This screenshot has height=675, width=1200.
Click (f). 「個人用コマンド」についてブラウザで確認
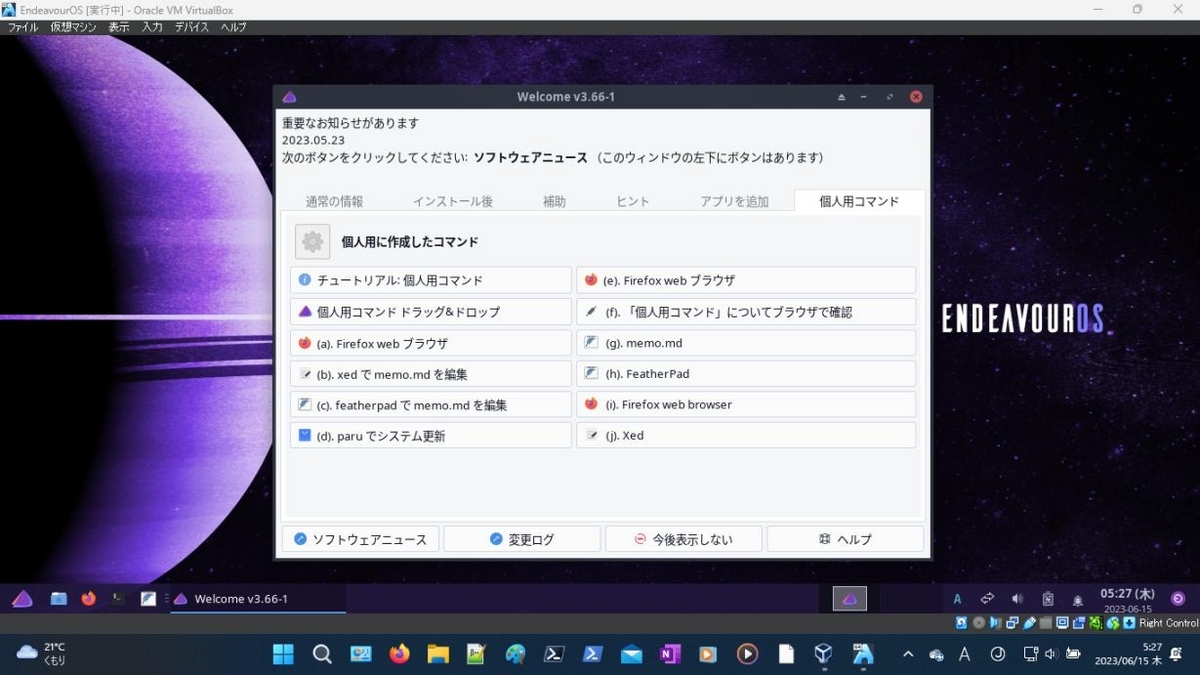[746, 312]
